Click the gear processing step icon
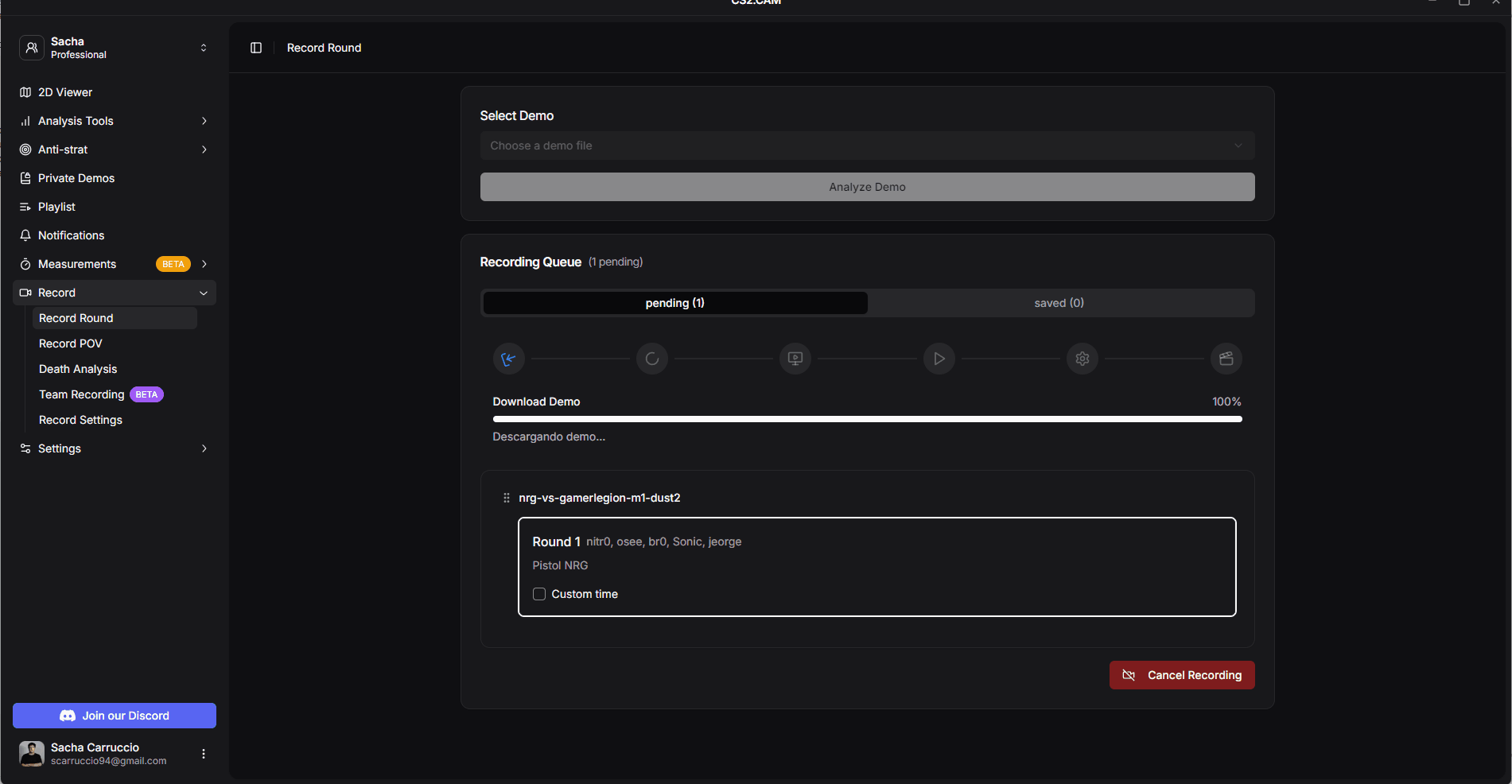Image resolution: width=1512 pixels, height=784 pixels. (1082, 359)
